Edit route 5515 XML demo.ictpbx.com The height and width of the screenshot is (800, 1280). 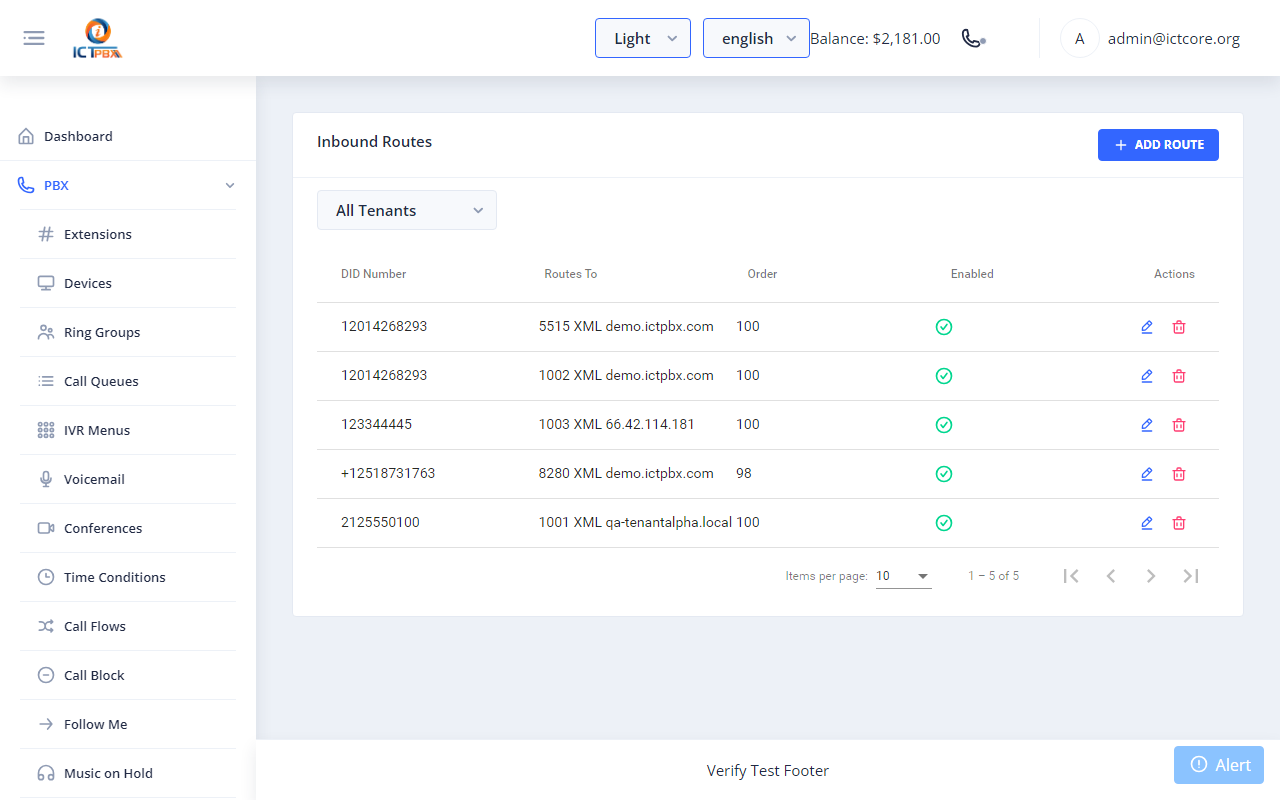tap(1147, 327)
